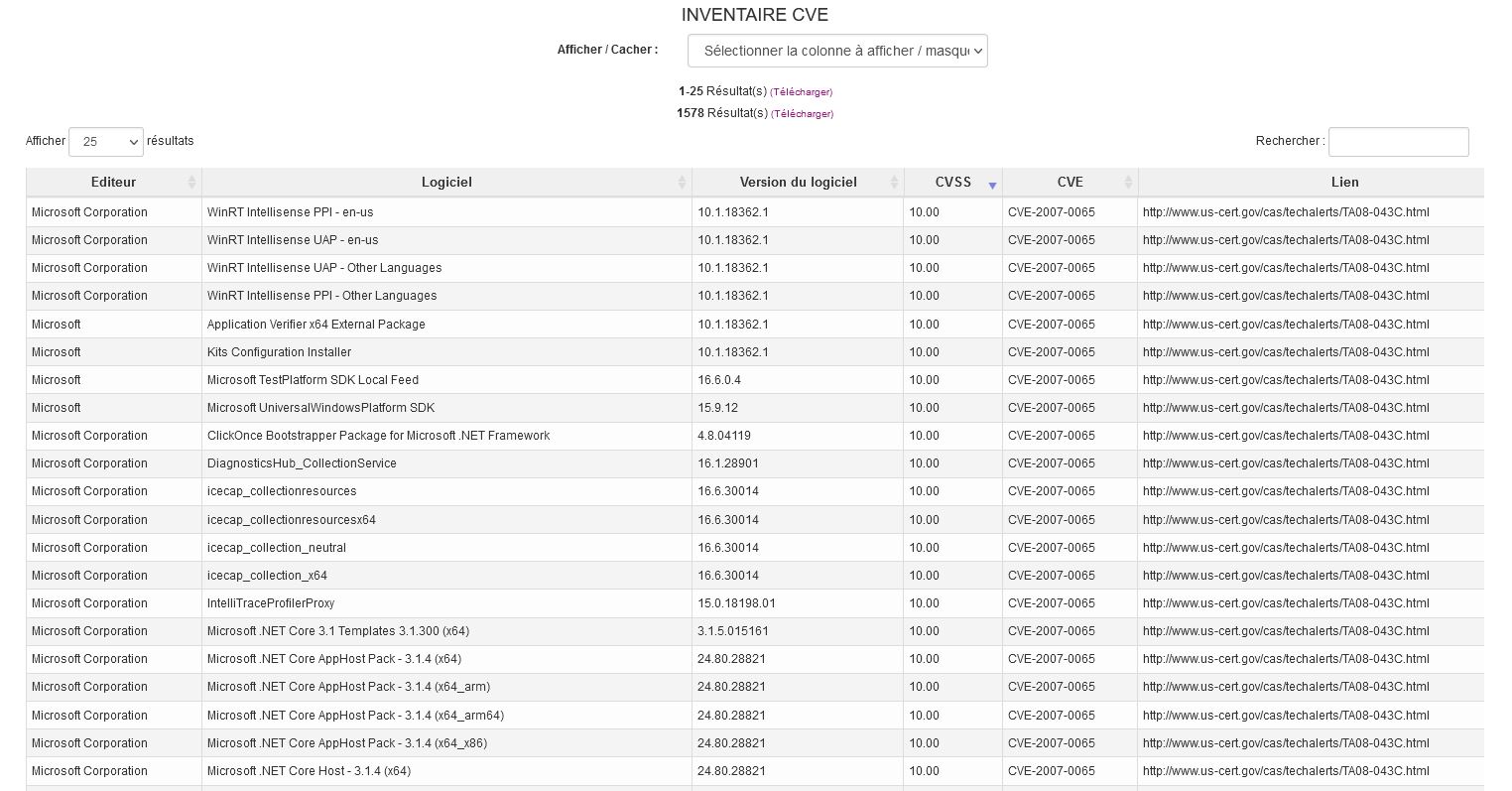This screenshot has width=1512, height=791.
Task: Click the CVSS header label
Action: click(x=953, y=183)
